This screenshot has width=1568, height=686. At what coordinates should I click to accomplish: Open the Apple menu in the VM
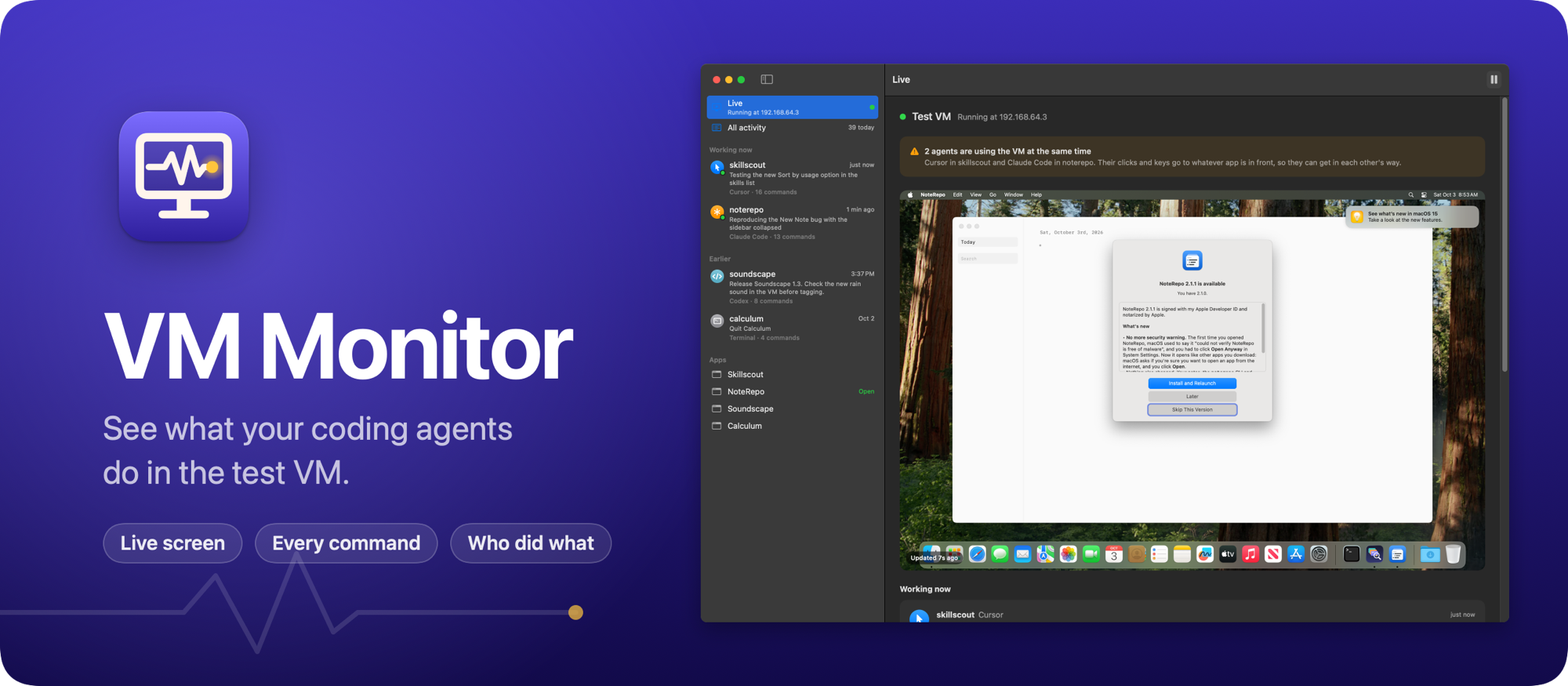tap(910, 195)
